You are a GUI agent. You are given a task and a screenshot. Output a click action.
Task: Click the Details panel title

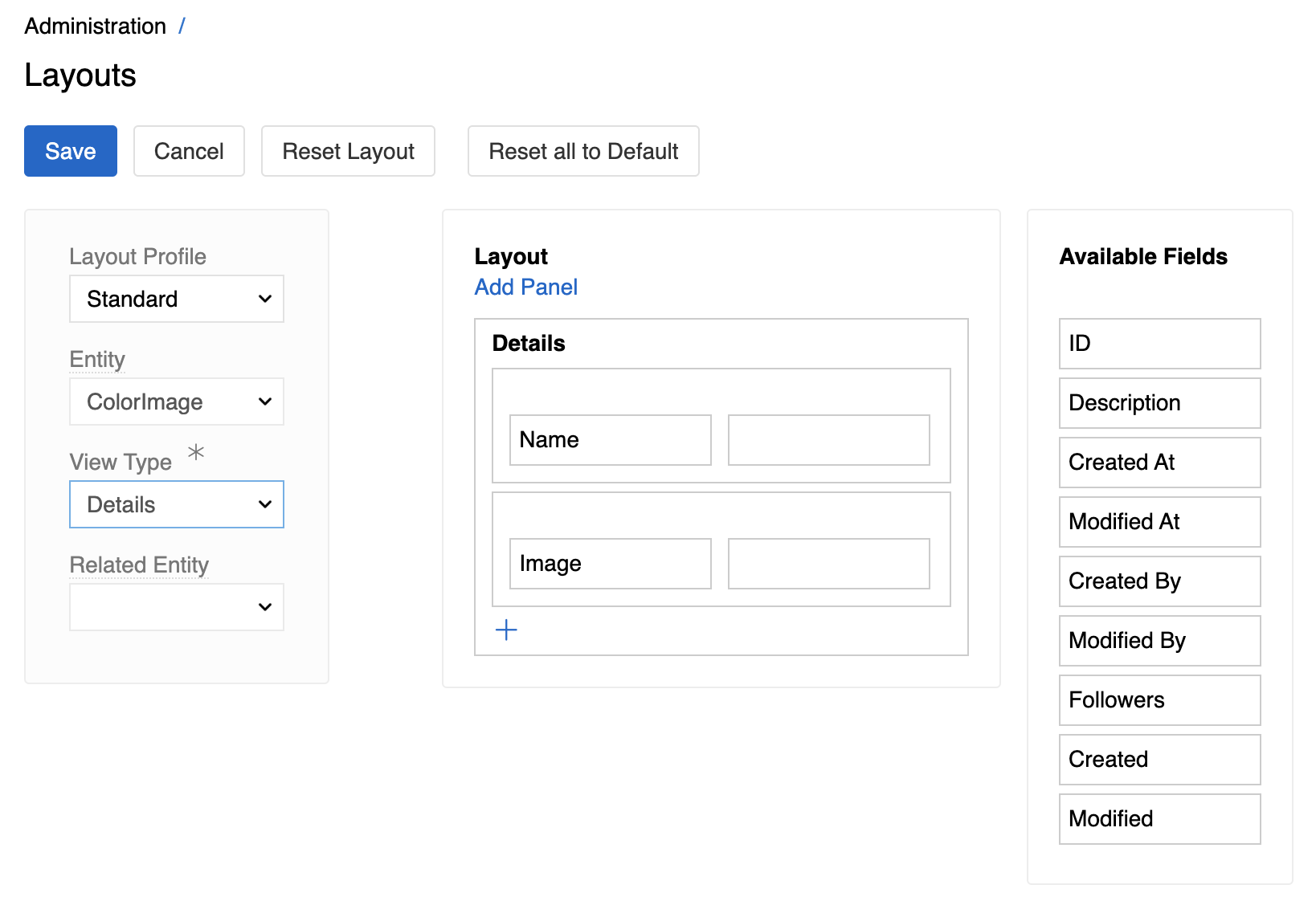[x=529, y=343]
